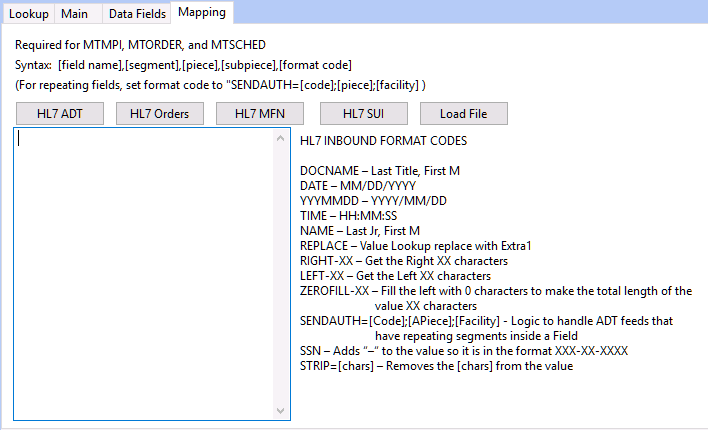Screen dimensions: 708x430
Task: Click the Load File button
Action: click(x=464, y=113)
